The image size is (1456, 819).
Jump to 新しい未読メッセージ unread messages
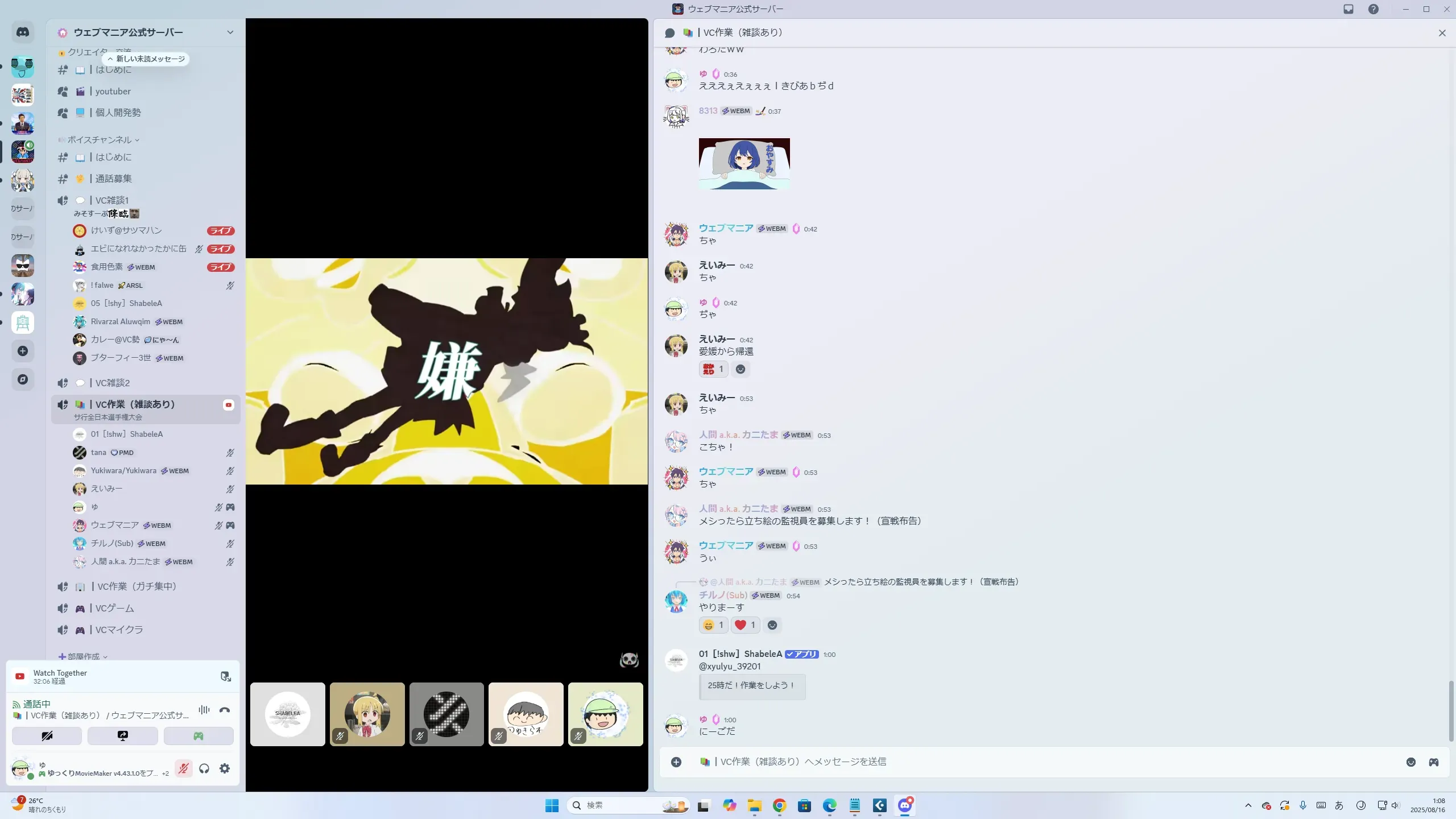click(146, 59)
